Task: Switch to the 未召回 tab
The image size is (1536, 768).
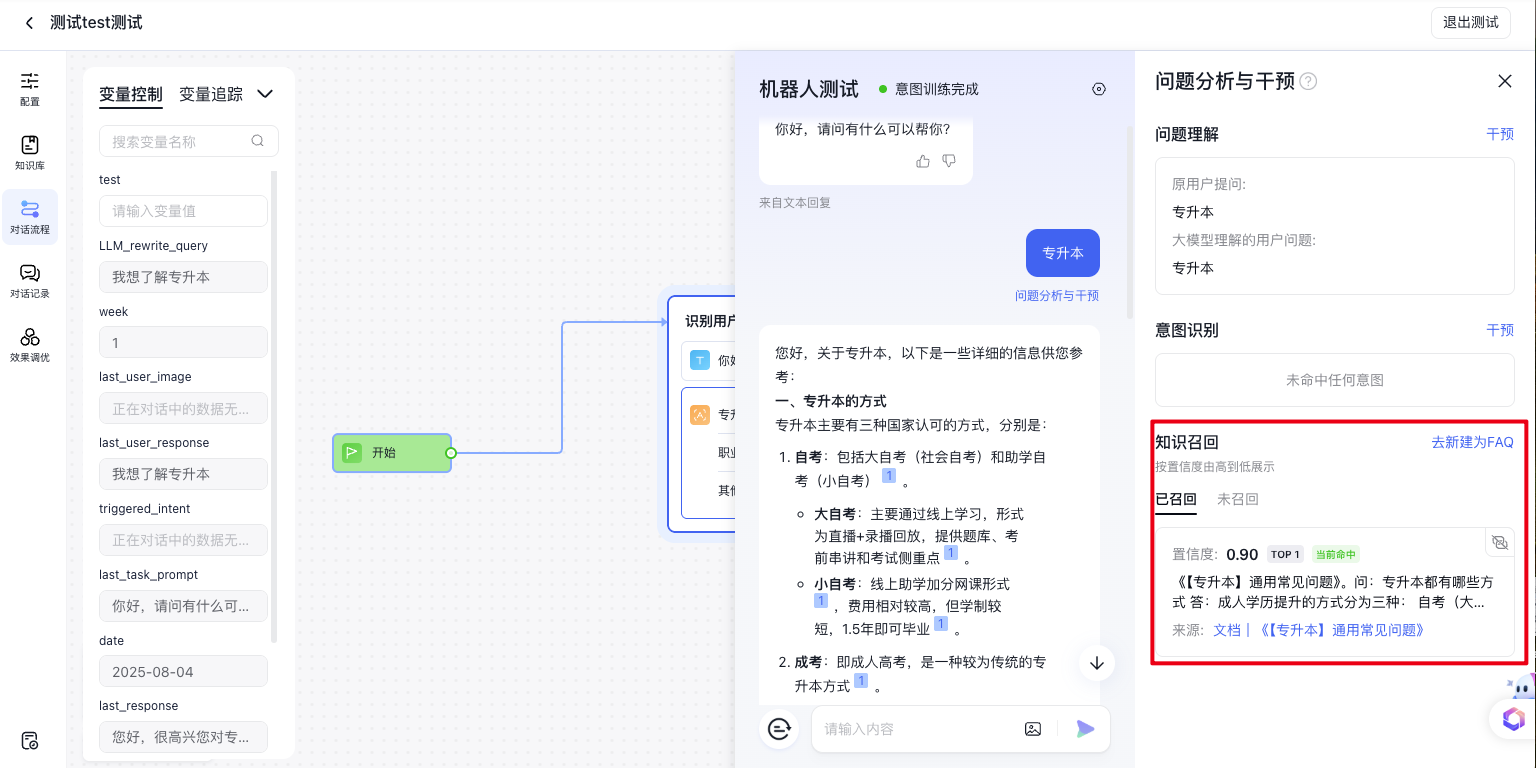Action: tap(1237, 499)
